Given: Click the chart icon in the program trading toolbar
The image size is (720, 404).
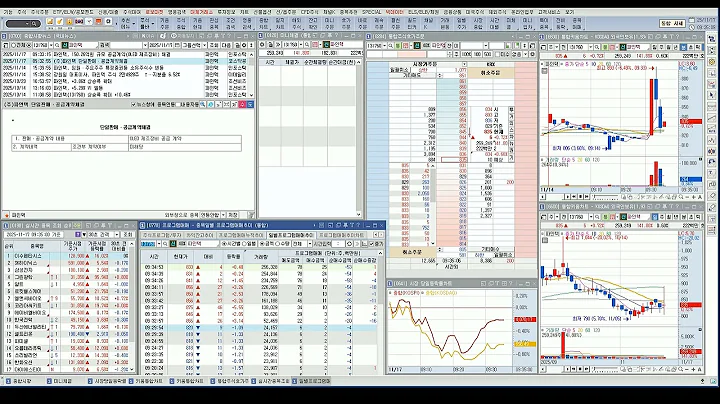Looking at the screenshot, I should (364, 244).
